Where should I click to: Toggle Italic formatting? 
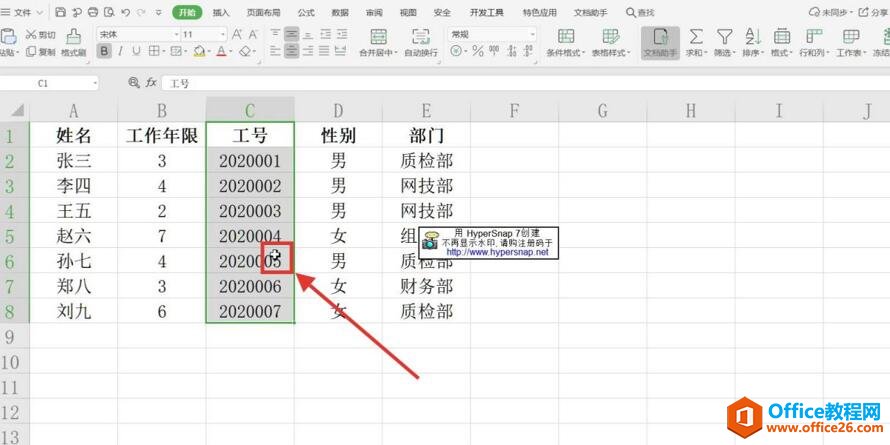click(x=120, y=52)
